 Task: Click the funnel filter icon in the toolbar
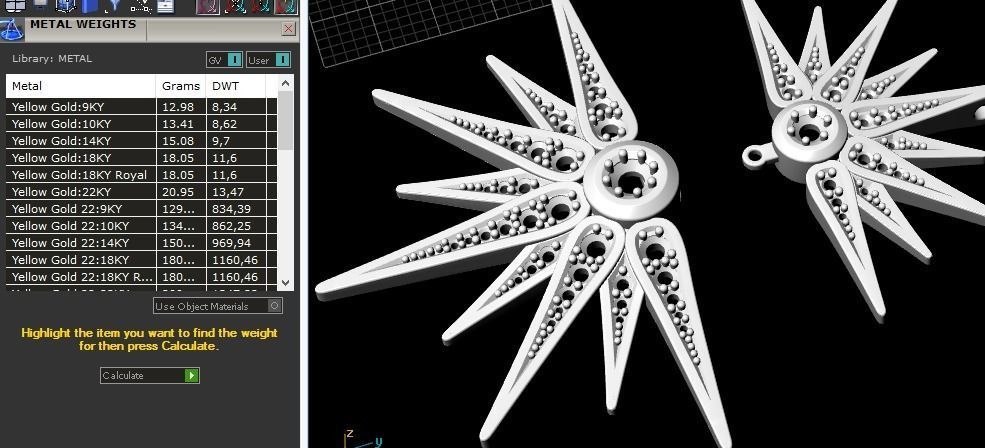pos(114,6)
